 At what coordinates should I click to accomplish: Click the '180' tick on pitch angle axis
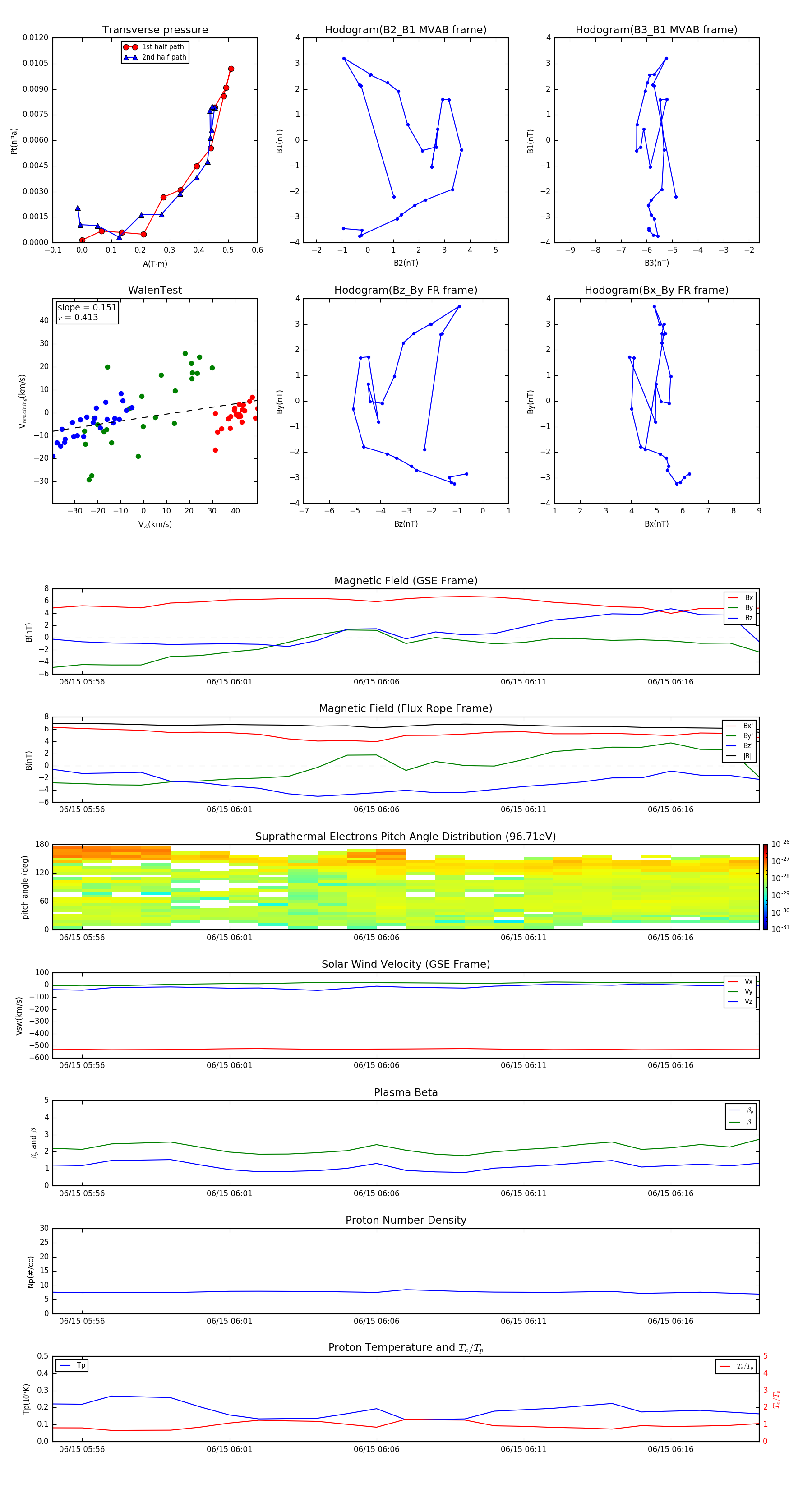point(42,845)
